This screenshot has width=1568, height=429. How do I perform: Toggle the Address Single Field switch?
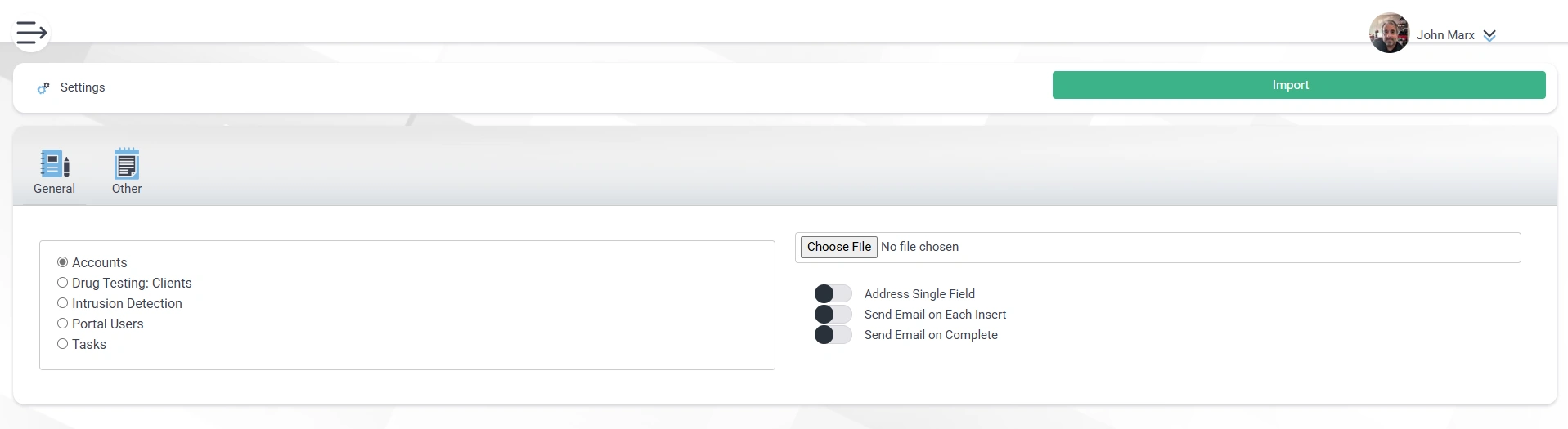pos(833,293)
